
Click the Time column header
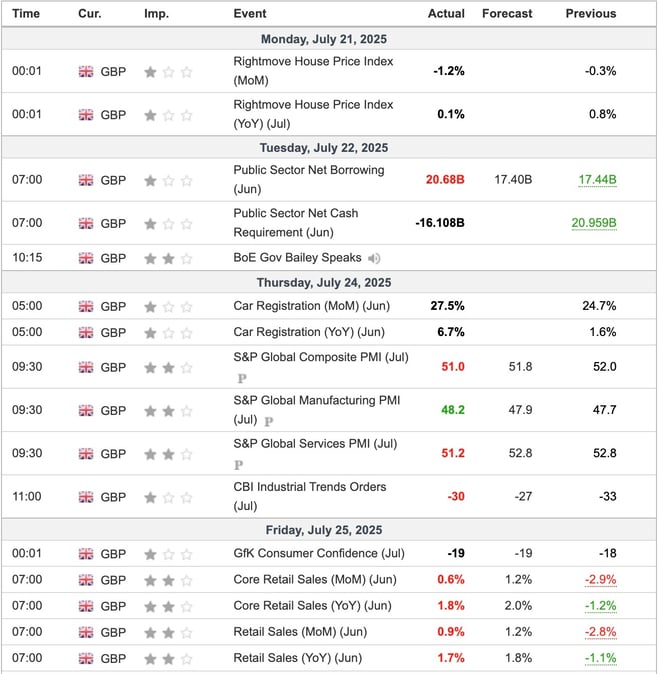click(x=26, y=14)
